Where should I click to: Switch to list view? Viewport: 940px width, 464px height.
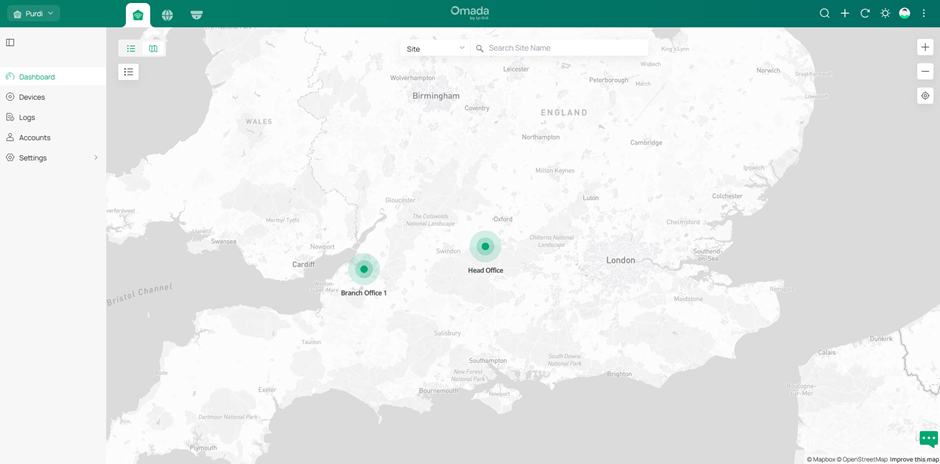(x=131, y=48)
